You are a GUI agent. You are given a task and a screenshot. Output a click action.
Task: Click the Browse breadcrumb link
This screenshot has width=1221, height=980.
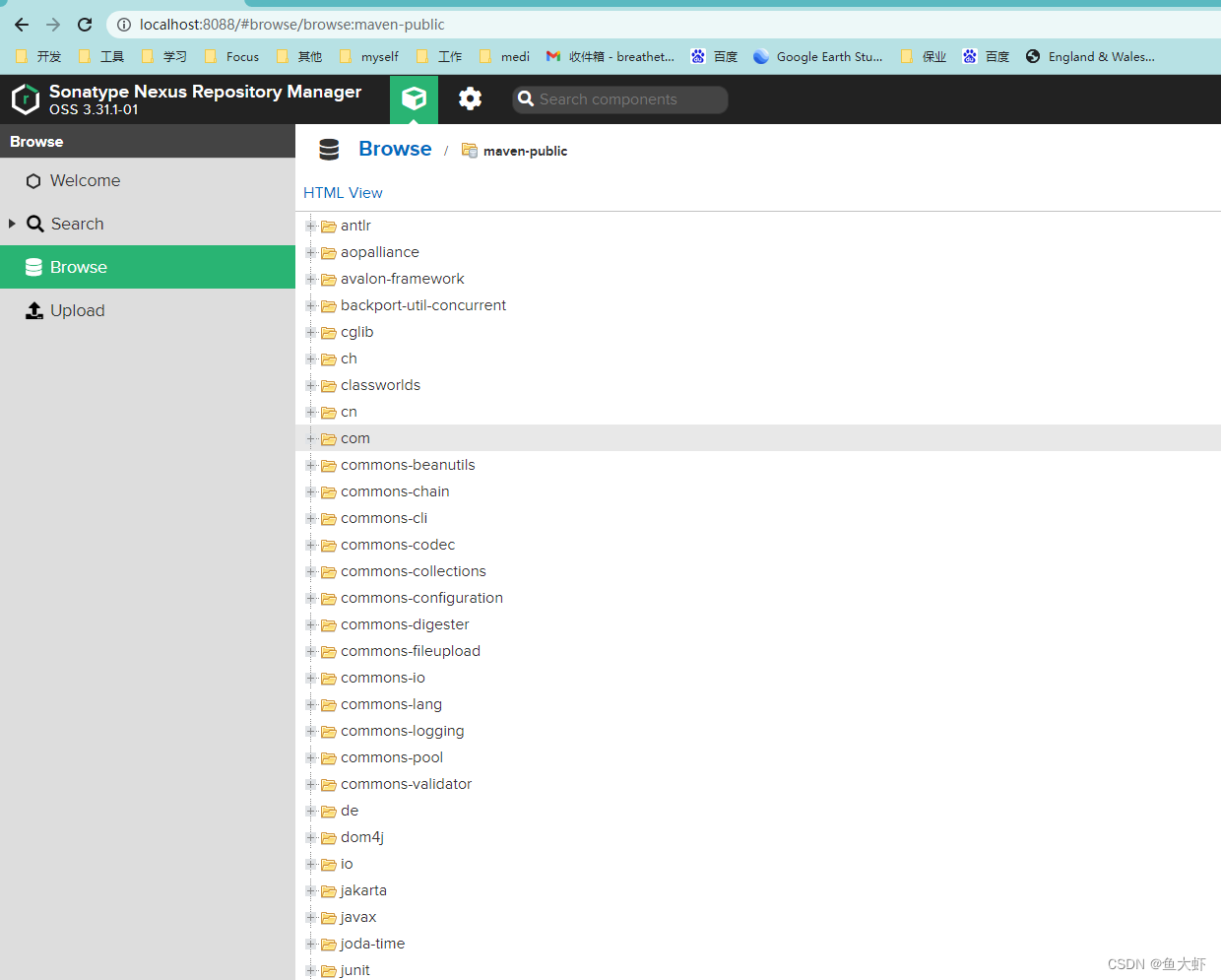395,149
